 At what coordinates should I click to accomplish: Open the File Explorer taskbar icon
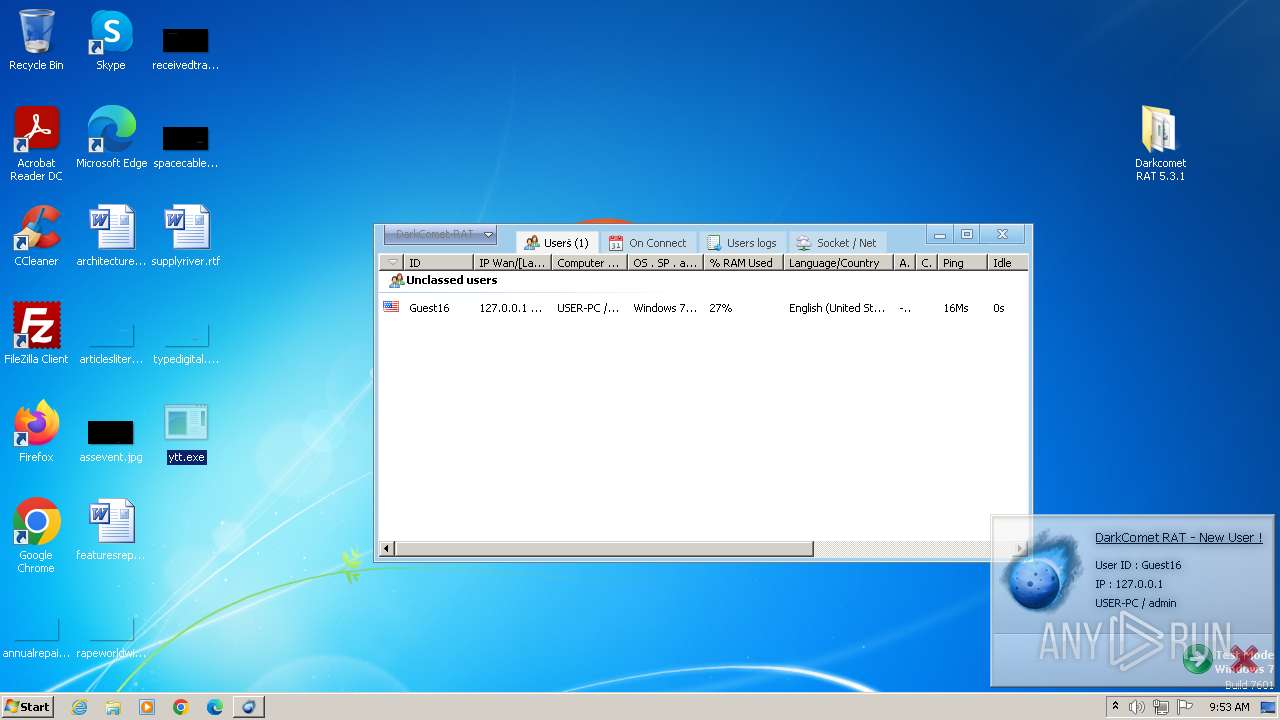click(x=113, y=707)
